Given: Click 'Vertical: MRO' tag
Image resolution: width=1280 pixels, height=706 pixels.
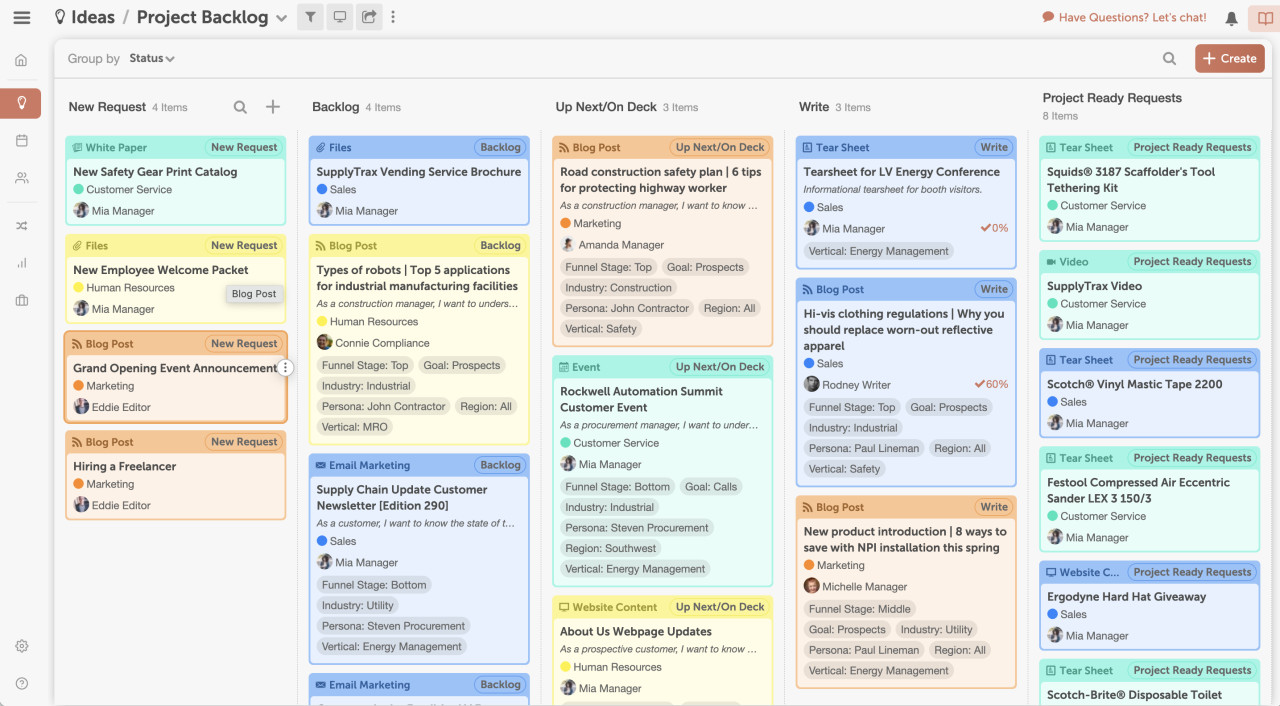Looking at the screenshot, I should 355,427.
